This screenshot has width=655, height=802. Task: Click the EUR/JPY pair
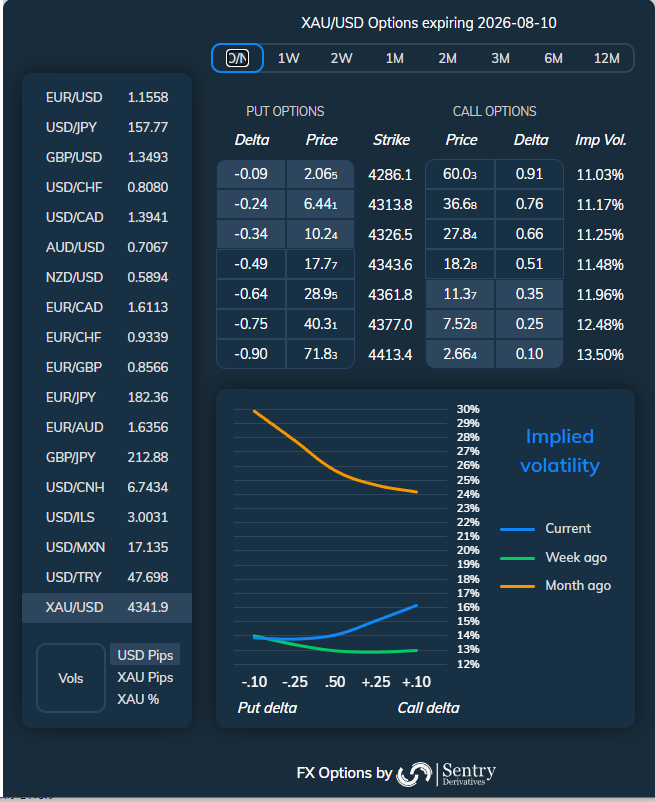point(107,397)
